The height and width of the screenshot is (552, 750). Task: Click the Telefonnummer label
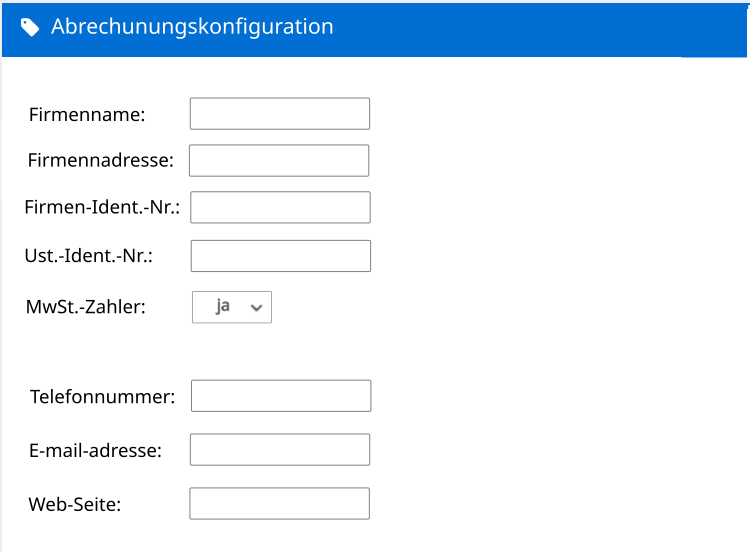tap(102, 397)
